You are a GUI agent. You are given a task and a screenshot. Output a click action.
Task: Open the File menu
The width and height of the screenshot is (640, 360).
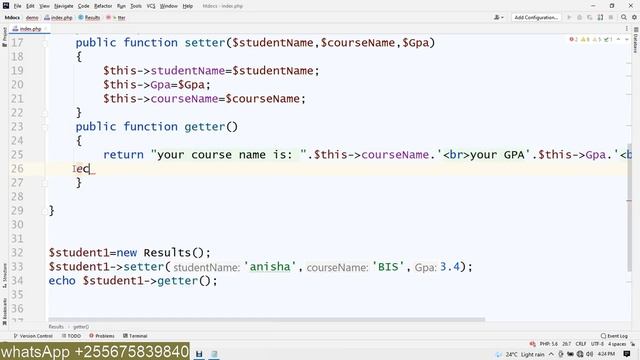(x=18, y=6)
